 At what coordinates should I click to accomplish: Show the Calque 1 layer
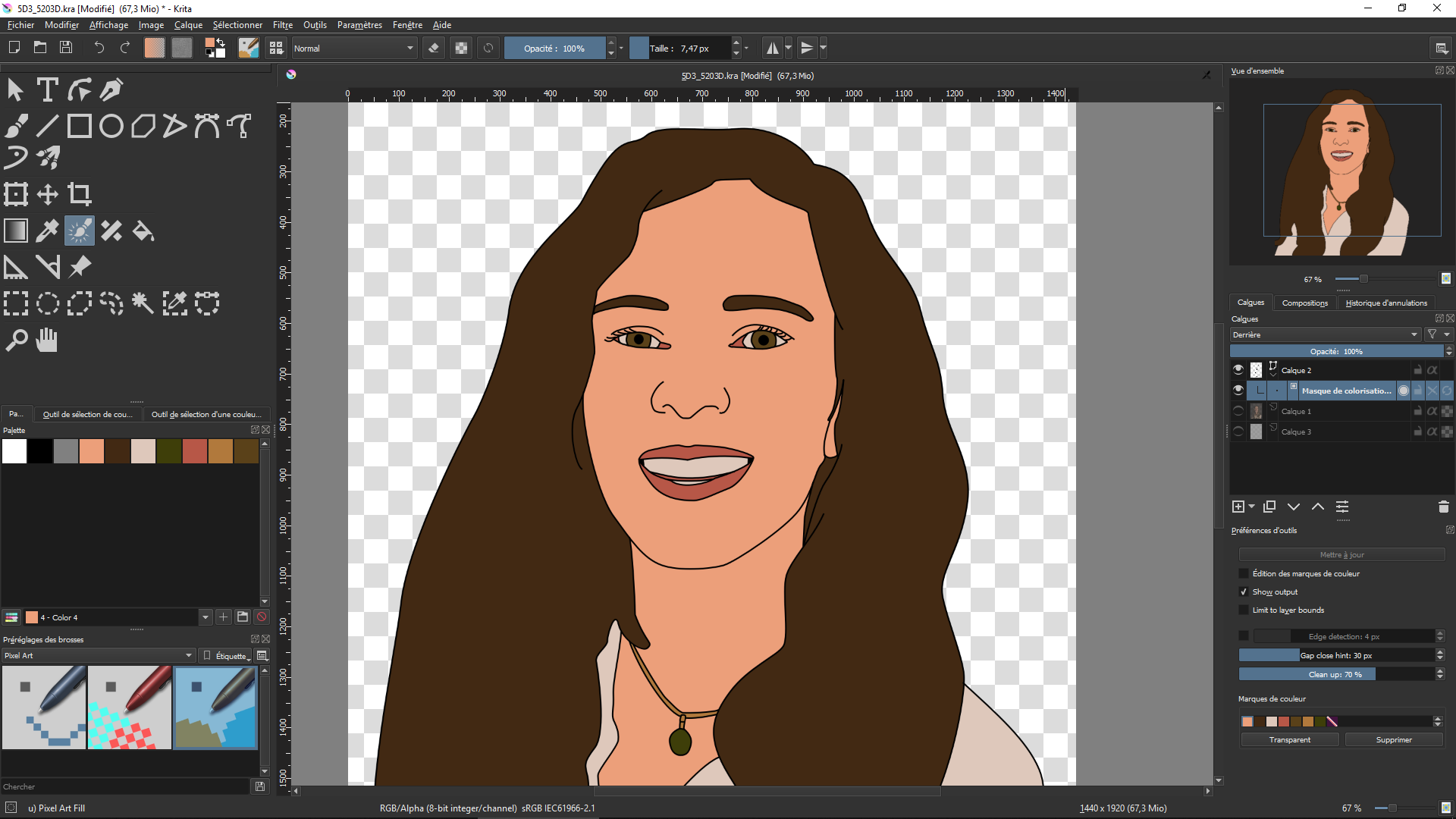(x=1238, y=411)
